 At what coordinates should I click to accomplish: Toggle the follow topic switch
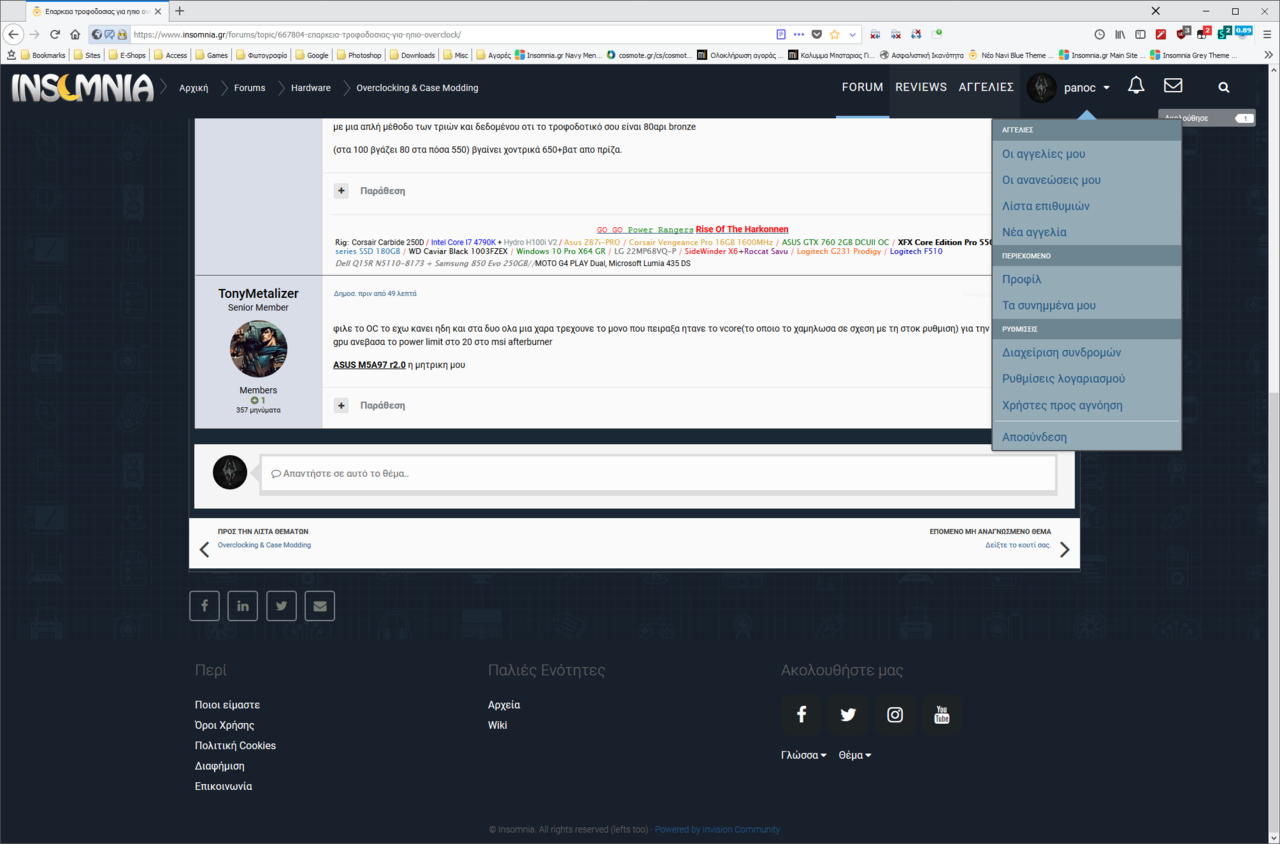click(1243, 118)
